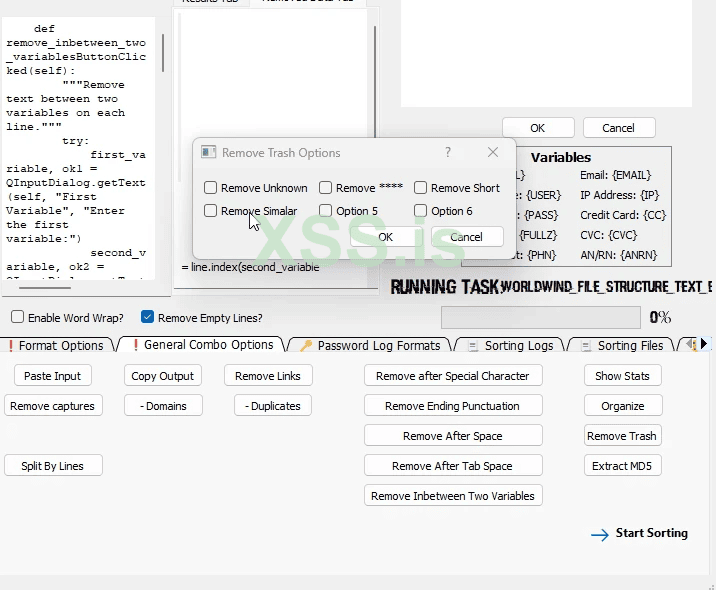Image resolution: width=716 pixels, height=590 pixels.
Task: Click the Remove After Space button
Action: coord(453,436)
